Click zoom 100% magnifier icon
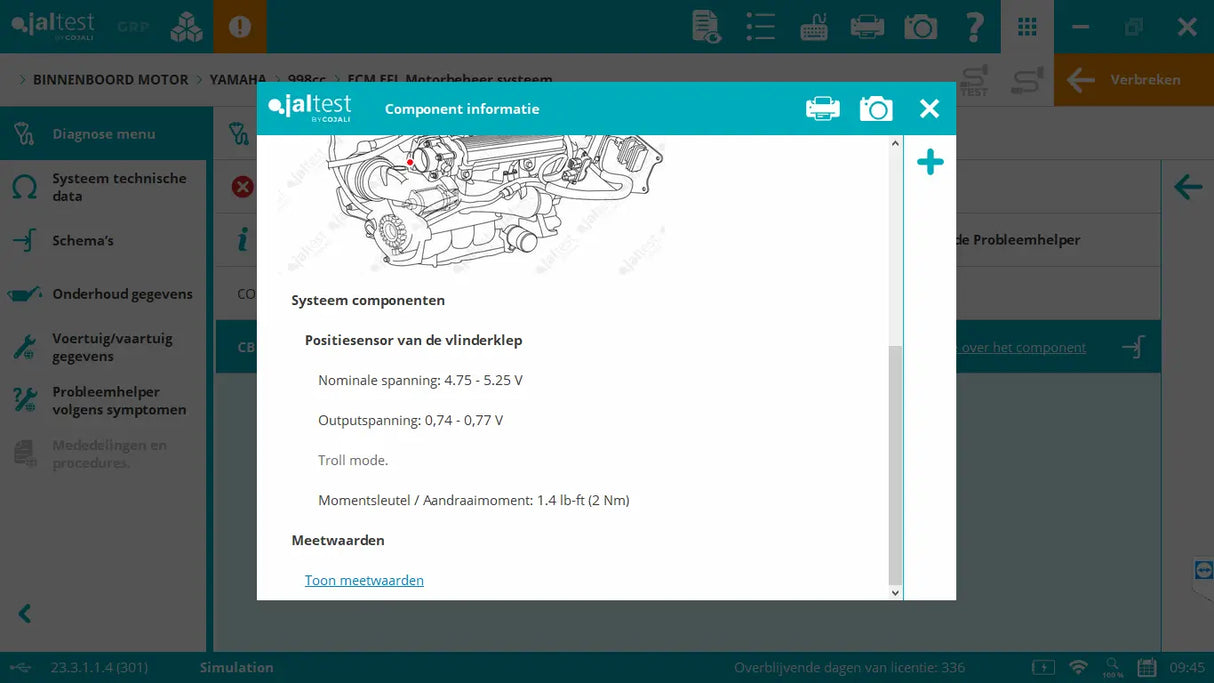 tap(1113, 667)
